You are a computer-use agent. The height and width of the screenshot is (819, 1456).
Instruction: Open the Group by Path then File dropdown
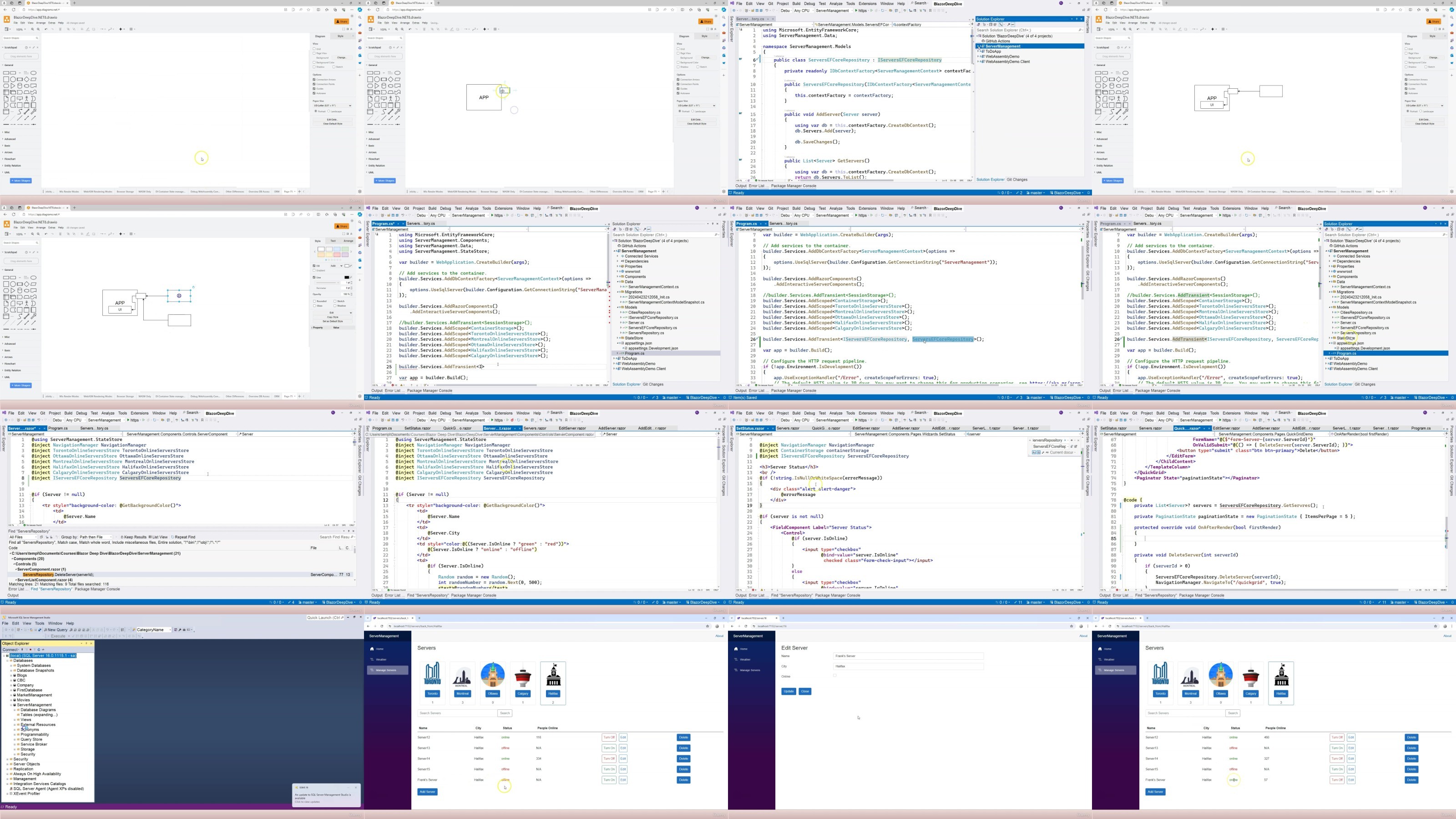point(96,537)
